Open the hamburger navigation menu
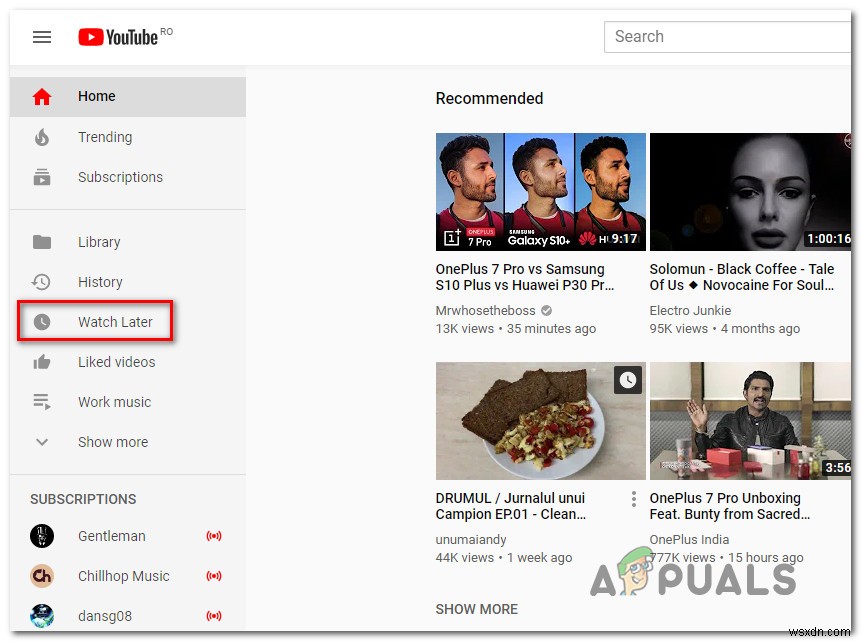862x642 pixels. [41, 36]
